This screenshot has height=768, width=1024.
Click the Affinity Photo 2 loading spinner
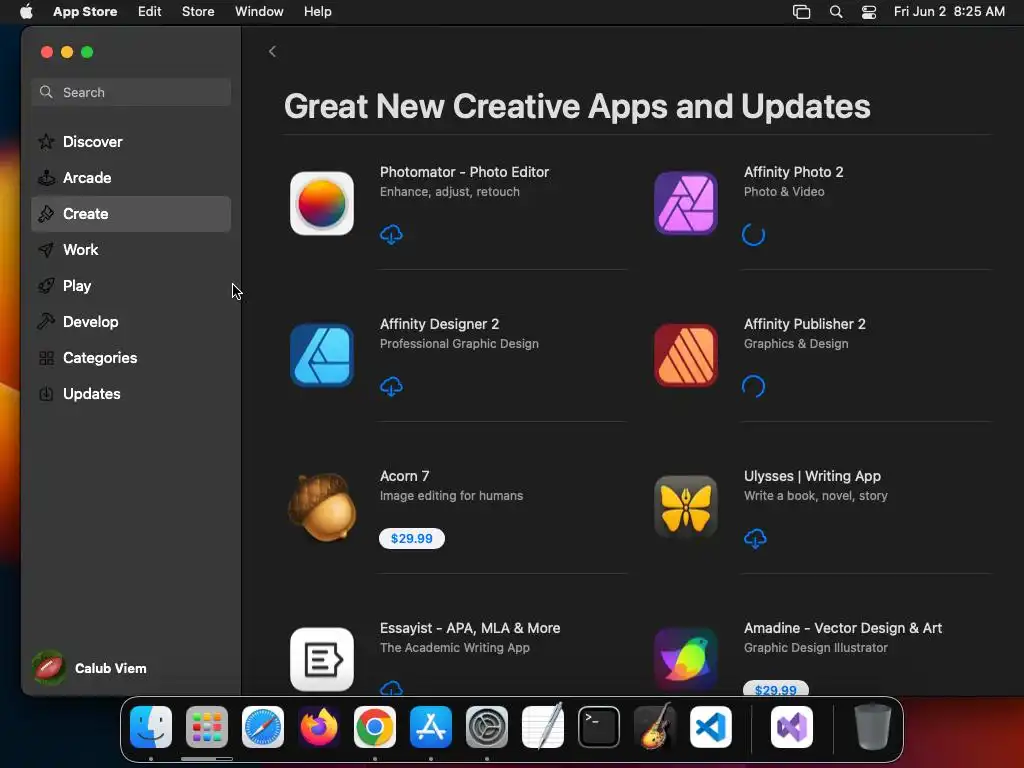(754, 234)
